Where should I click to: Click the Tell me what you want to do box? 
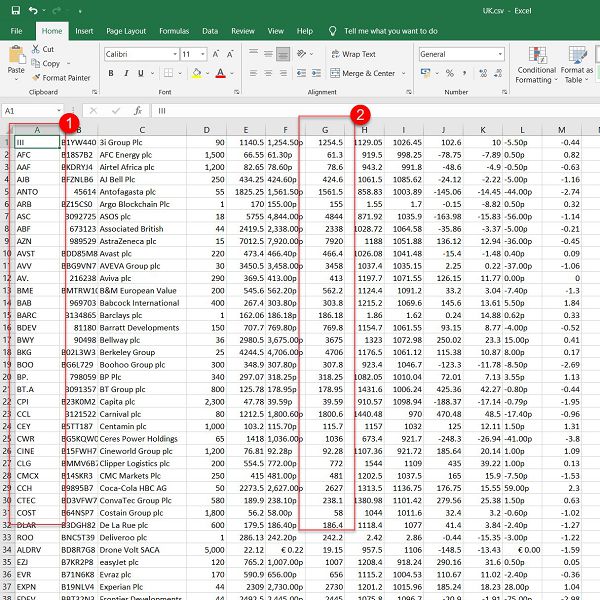coord(391,31)
